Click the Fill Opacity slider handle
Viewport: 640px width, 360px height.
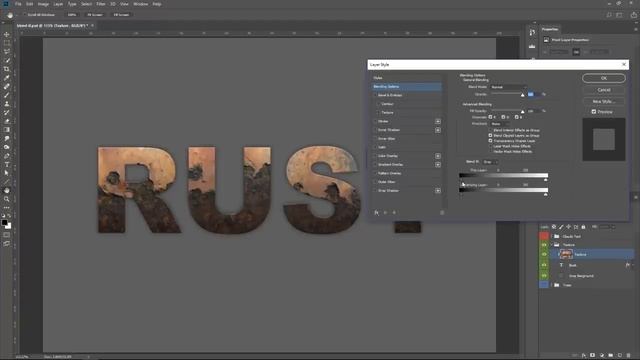click(522, 111)
